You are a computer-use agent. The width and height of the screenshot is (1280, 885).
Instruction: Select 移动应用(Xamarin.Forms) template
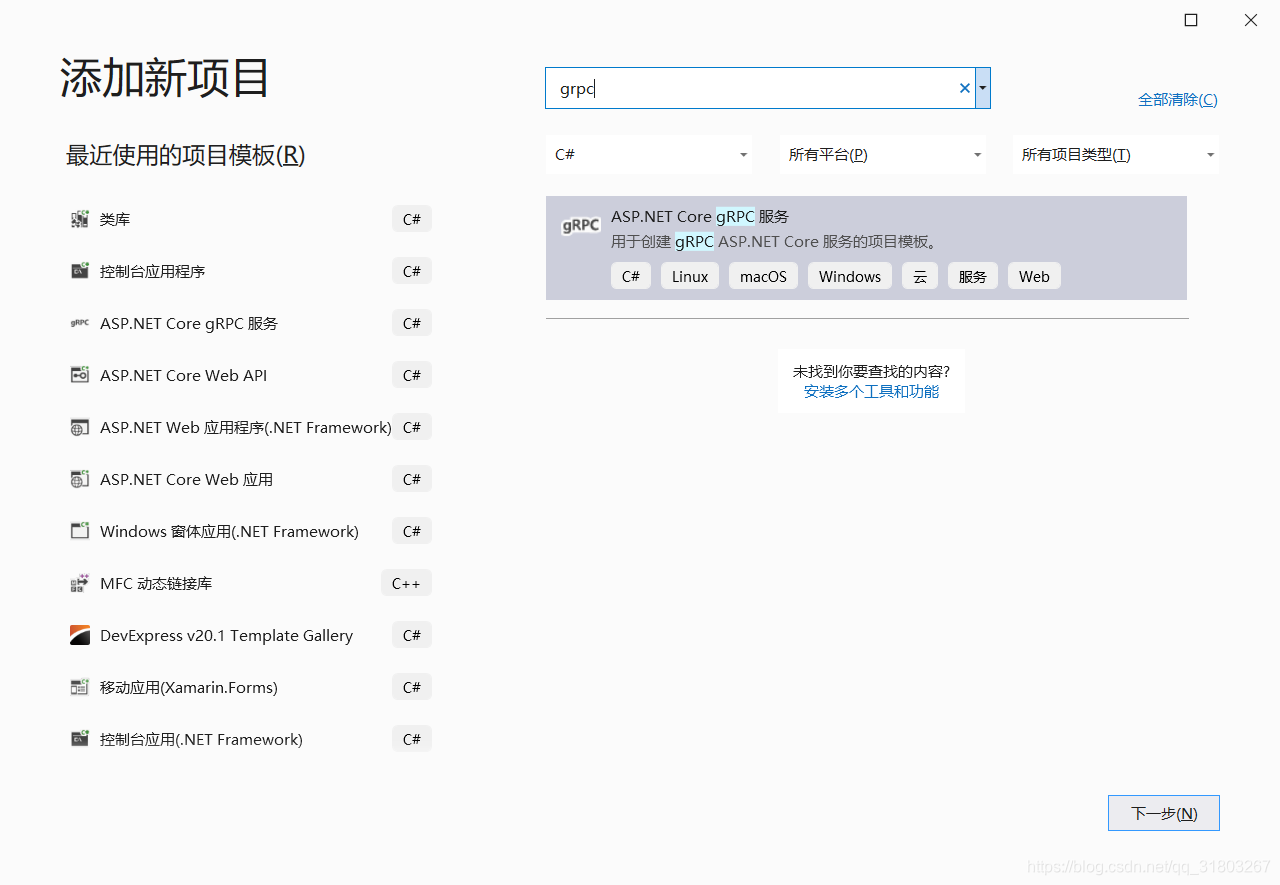250,687
